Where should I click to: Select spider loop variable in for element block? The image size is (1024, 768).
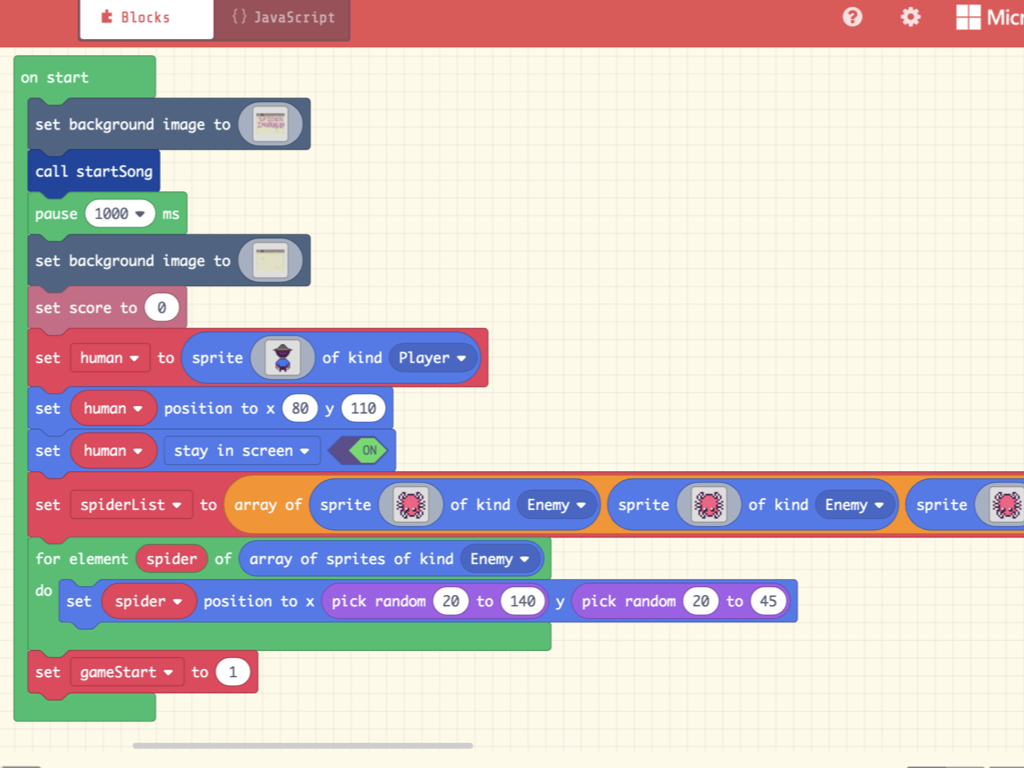tap(171, 559)
